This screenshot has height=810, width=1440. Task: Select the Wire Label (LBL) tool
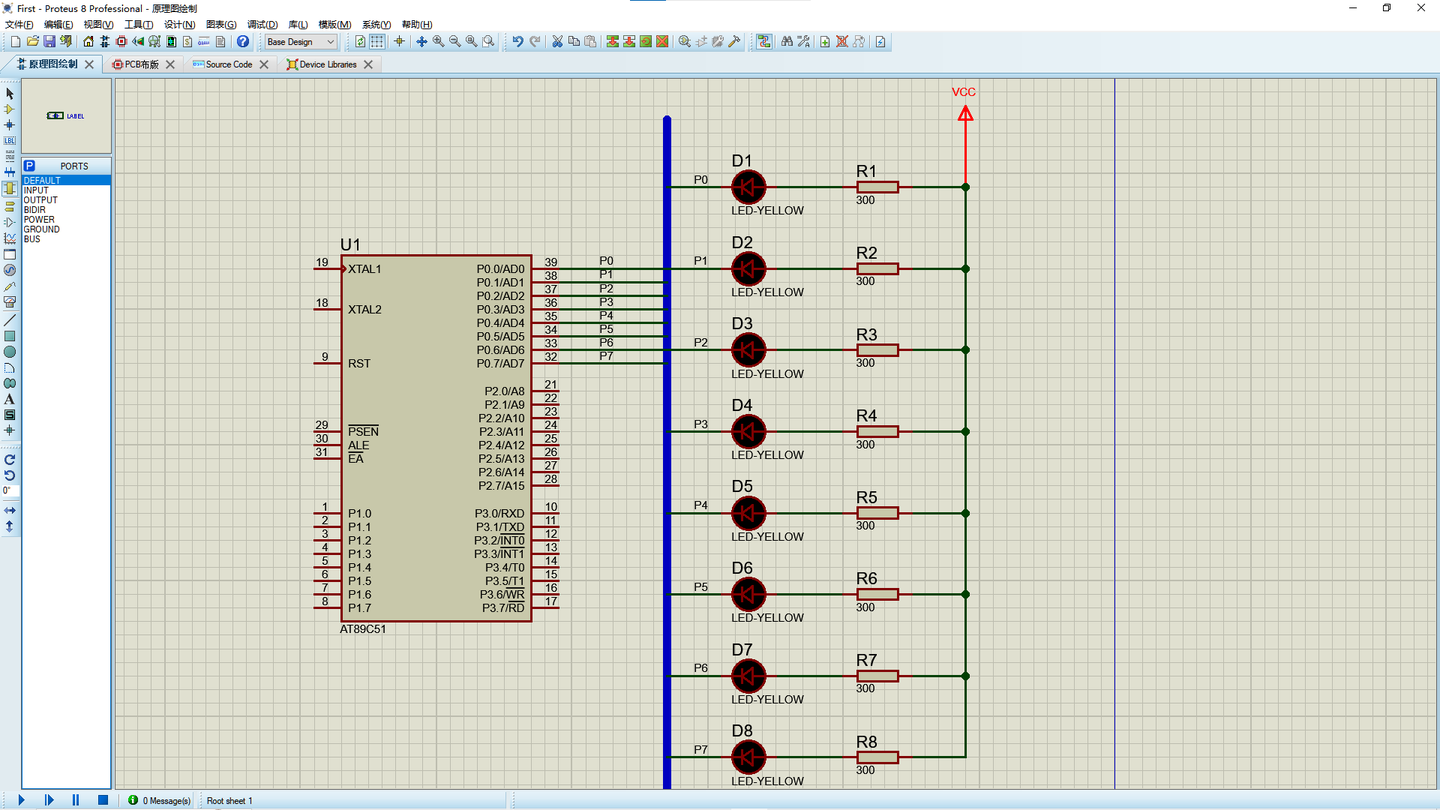[10, 141]
